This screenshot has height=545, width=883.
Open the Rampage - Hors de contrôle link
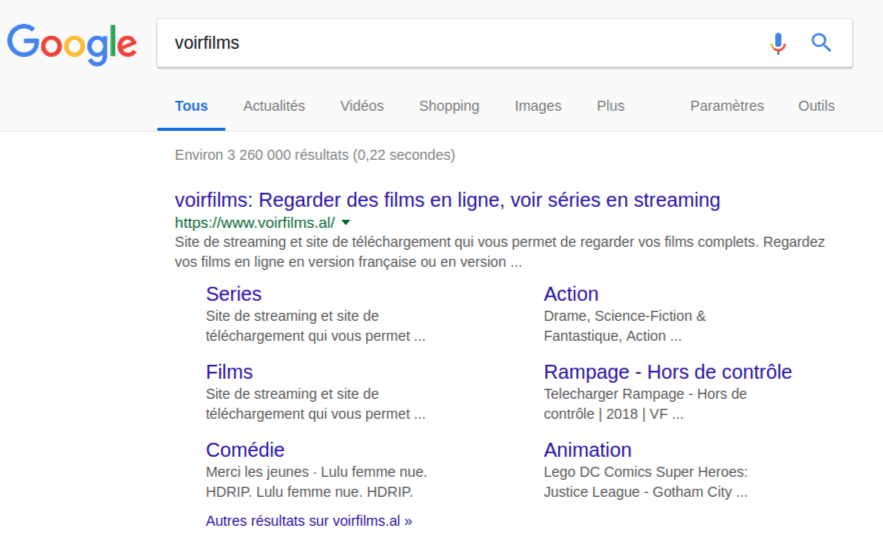[x=667, y=372]
